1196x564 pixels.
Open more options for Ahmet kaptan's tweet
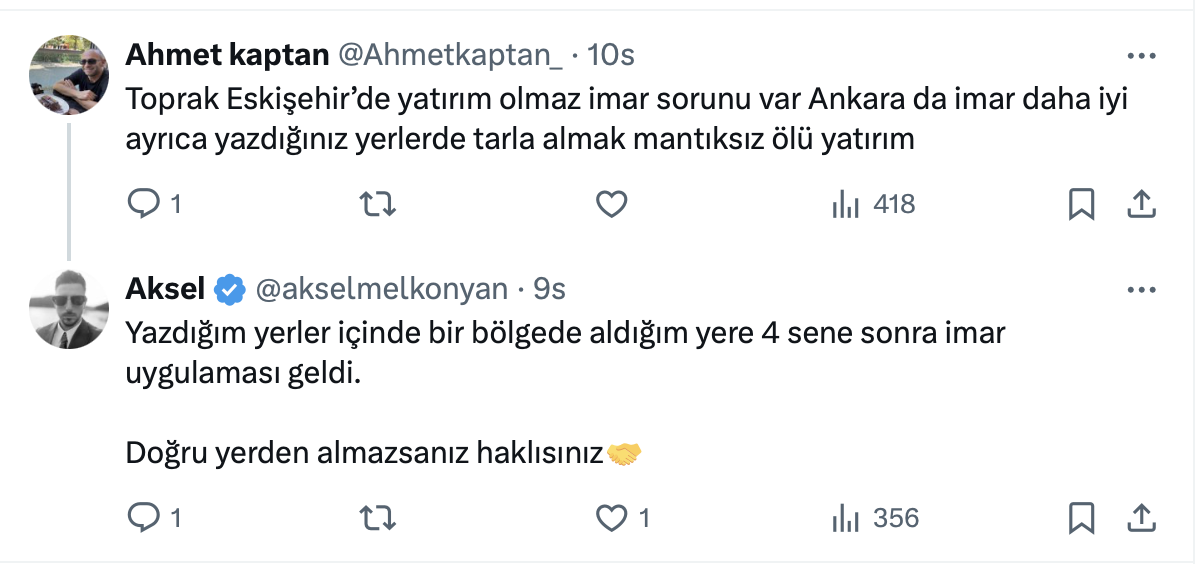click(x=1141, y=56)
